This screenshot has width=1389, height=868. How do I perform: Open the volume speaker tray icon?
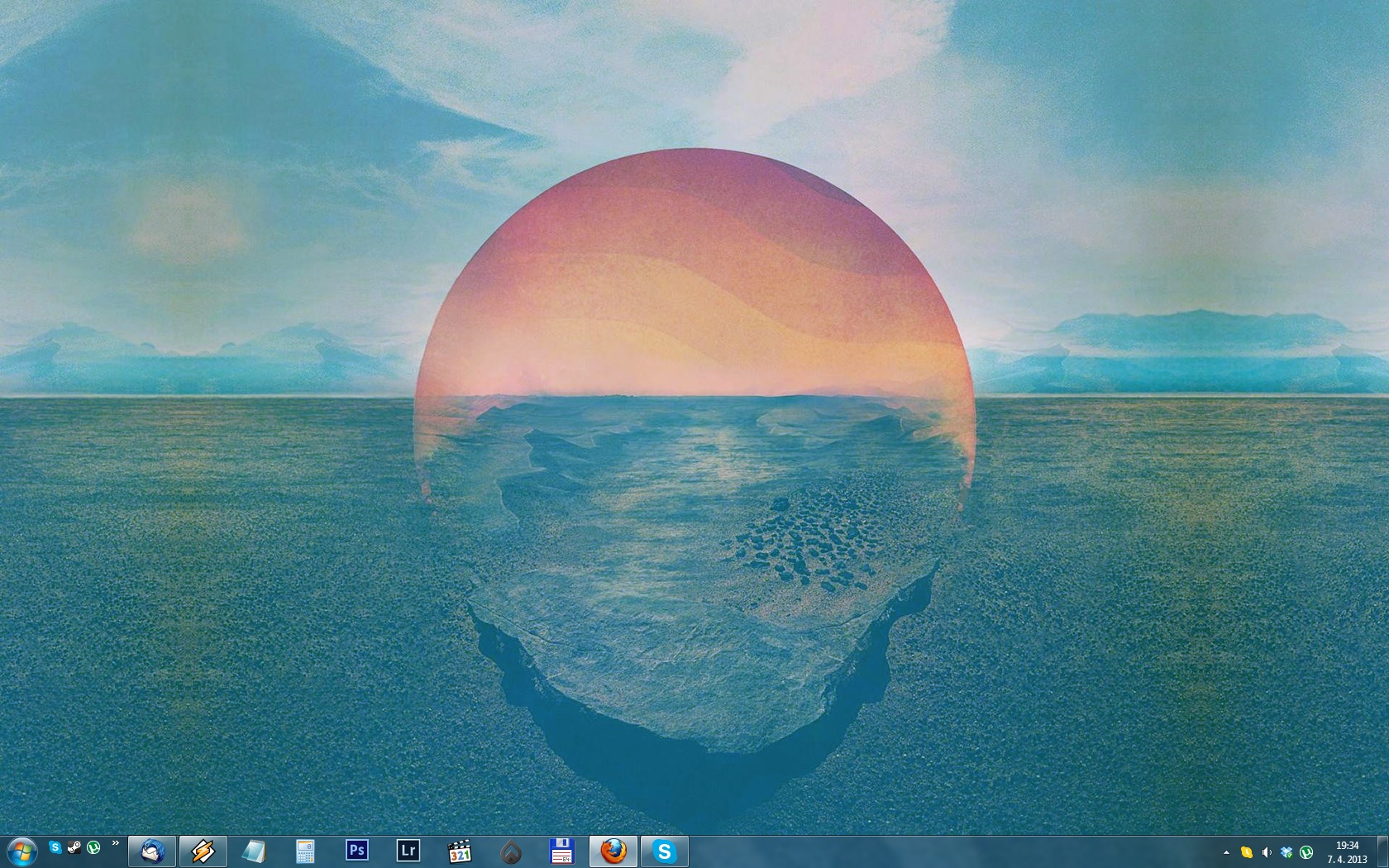coord(1267,852)
